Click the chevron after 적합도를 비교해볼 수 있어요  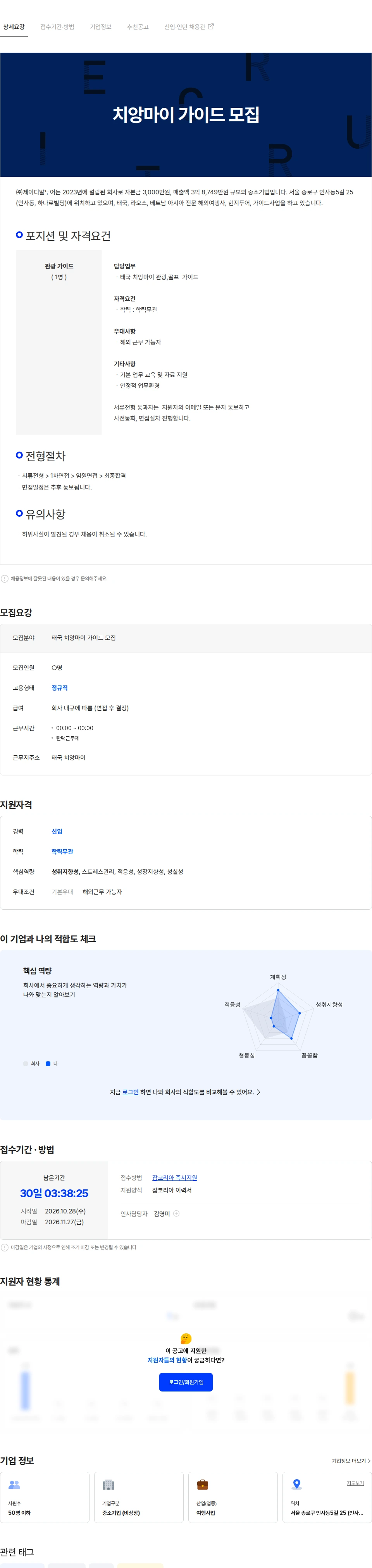[x=258, y=1092]
